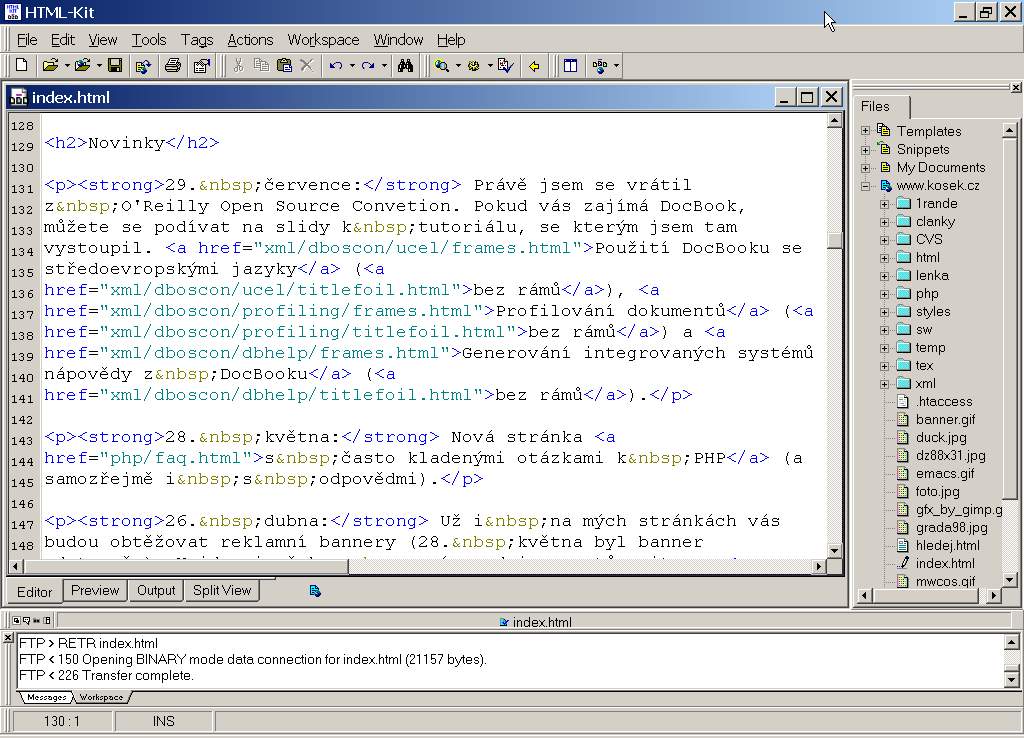Switch to the Preview tab
Viewport: 1024px width, 738px height.
click(95, 590)
